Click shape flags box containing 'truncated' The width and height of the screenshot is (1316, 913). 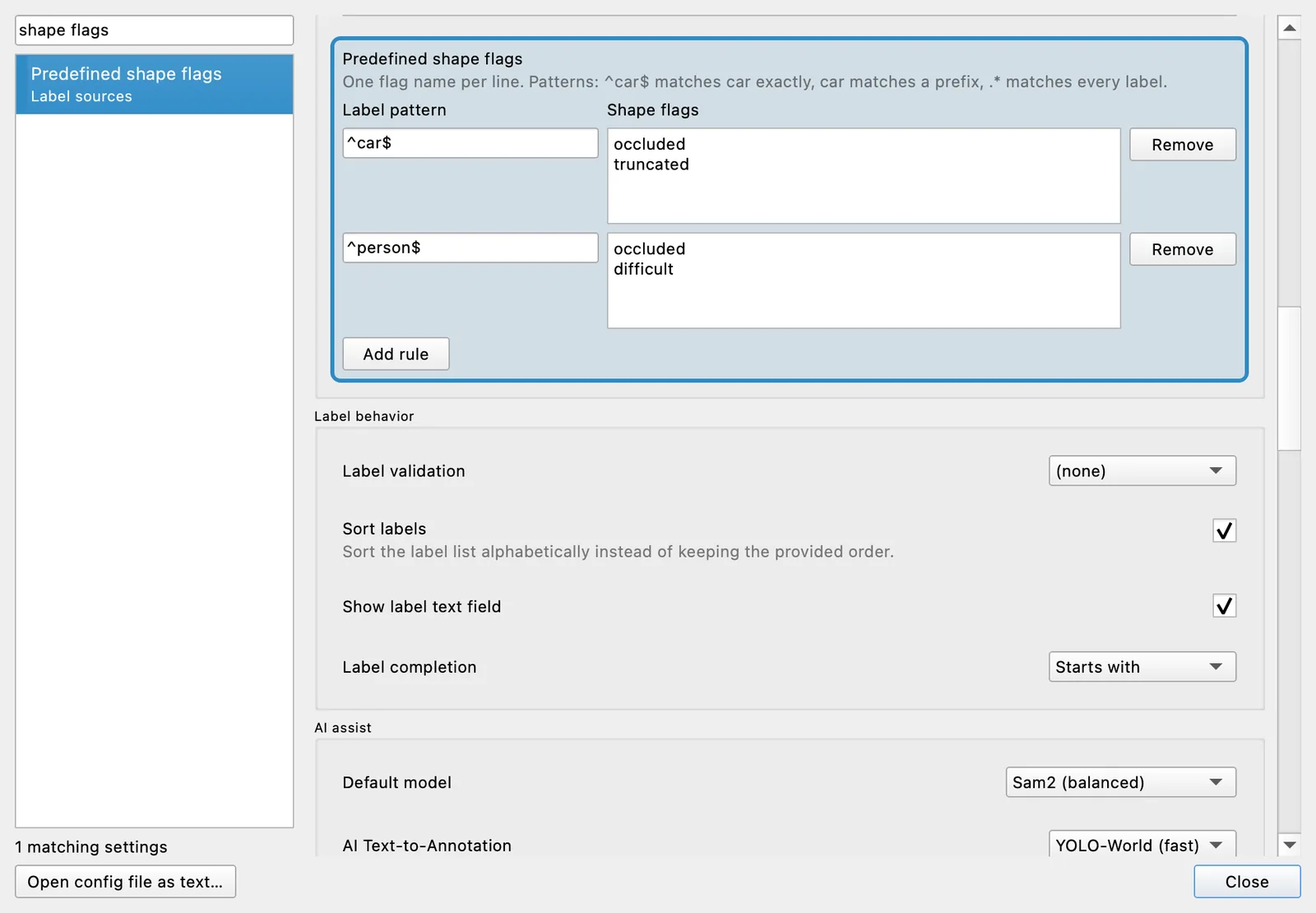[864, 175]
